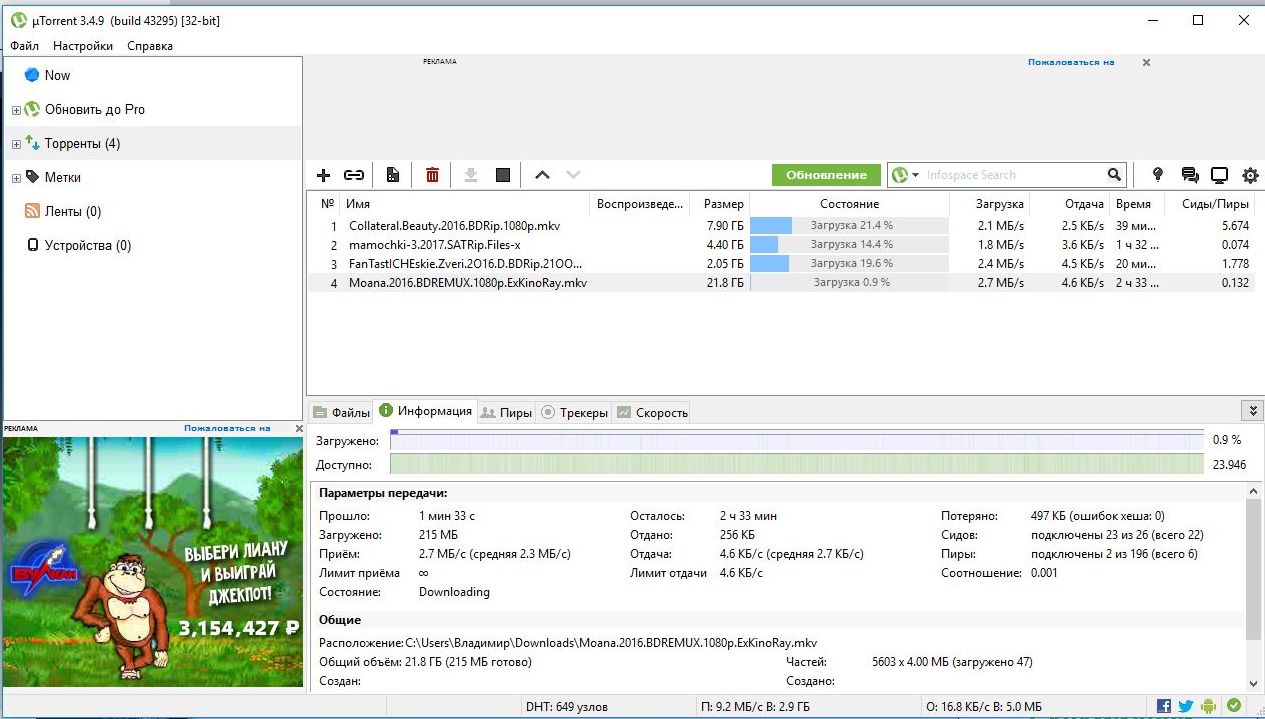
Task: Expand the Метки tree node
Action: (x=16, y=178)
